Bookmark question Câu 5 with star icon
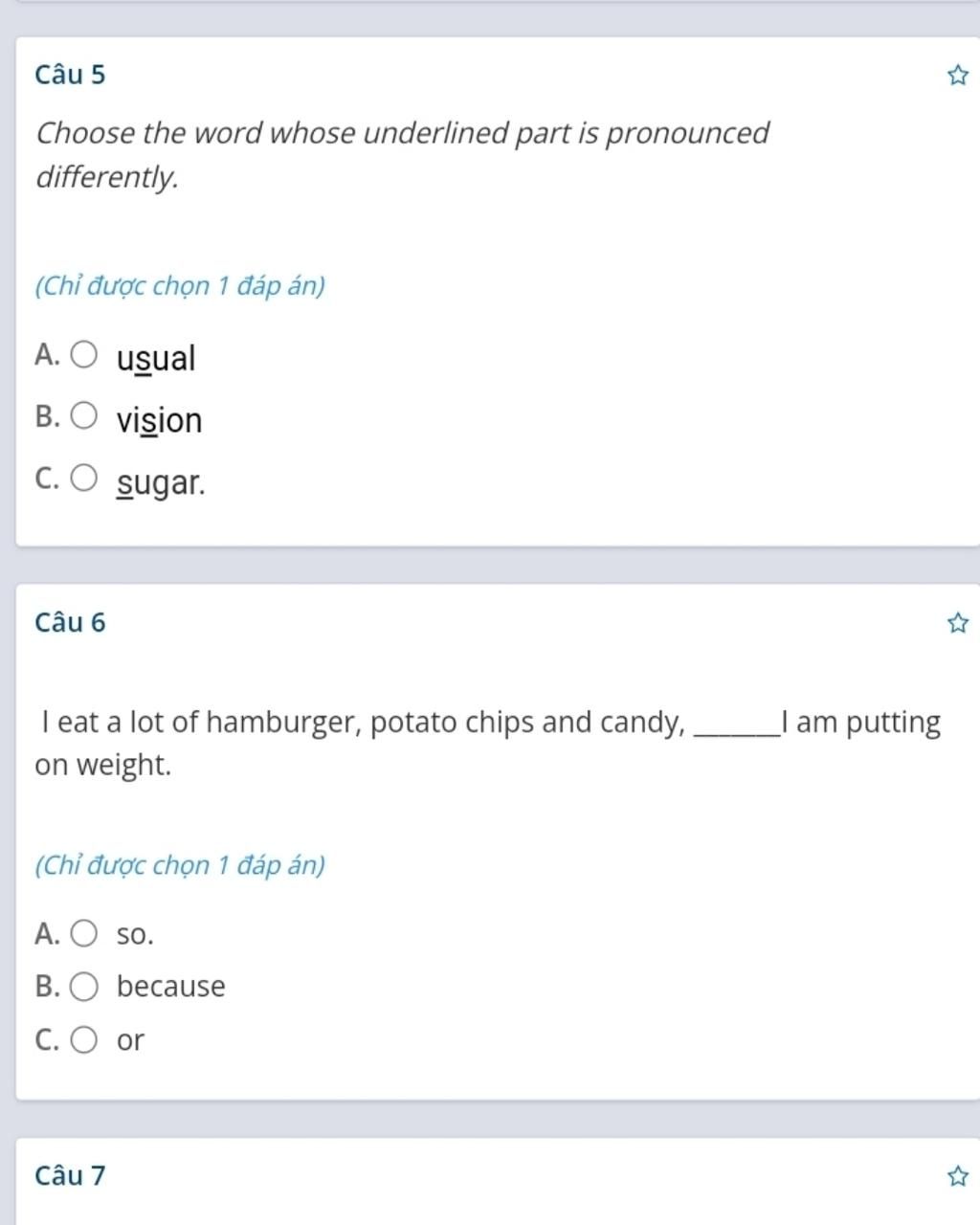Viewport: 980px width, 1225px height. 957,76
